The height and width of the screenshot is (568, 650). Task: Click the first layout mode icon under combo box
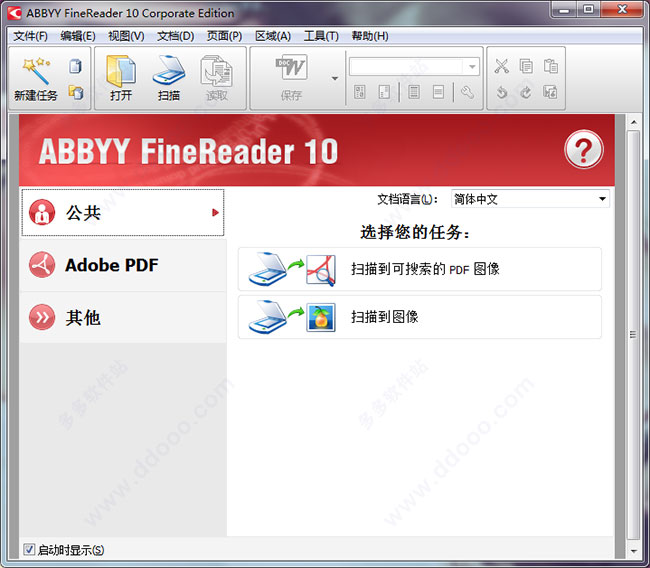360,92
